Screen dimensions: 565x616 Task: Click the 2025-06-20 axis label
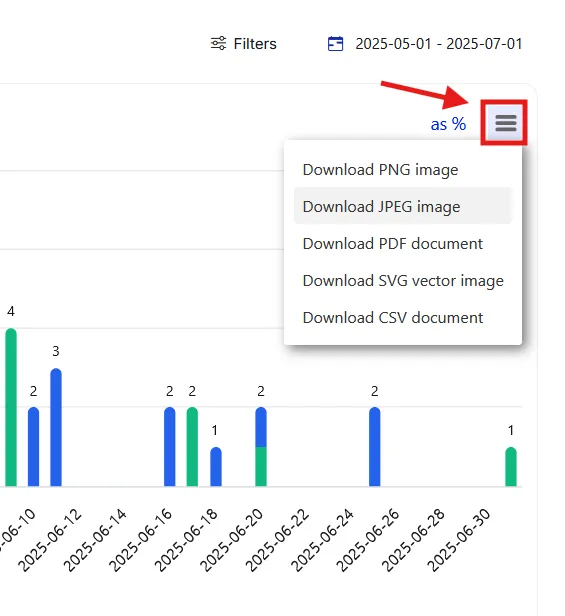[231, 540]
